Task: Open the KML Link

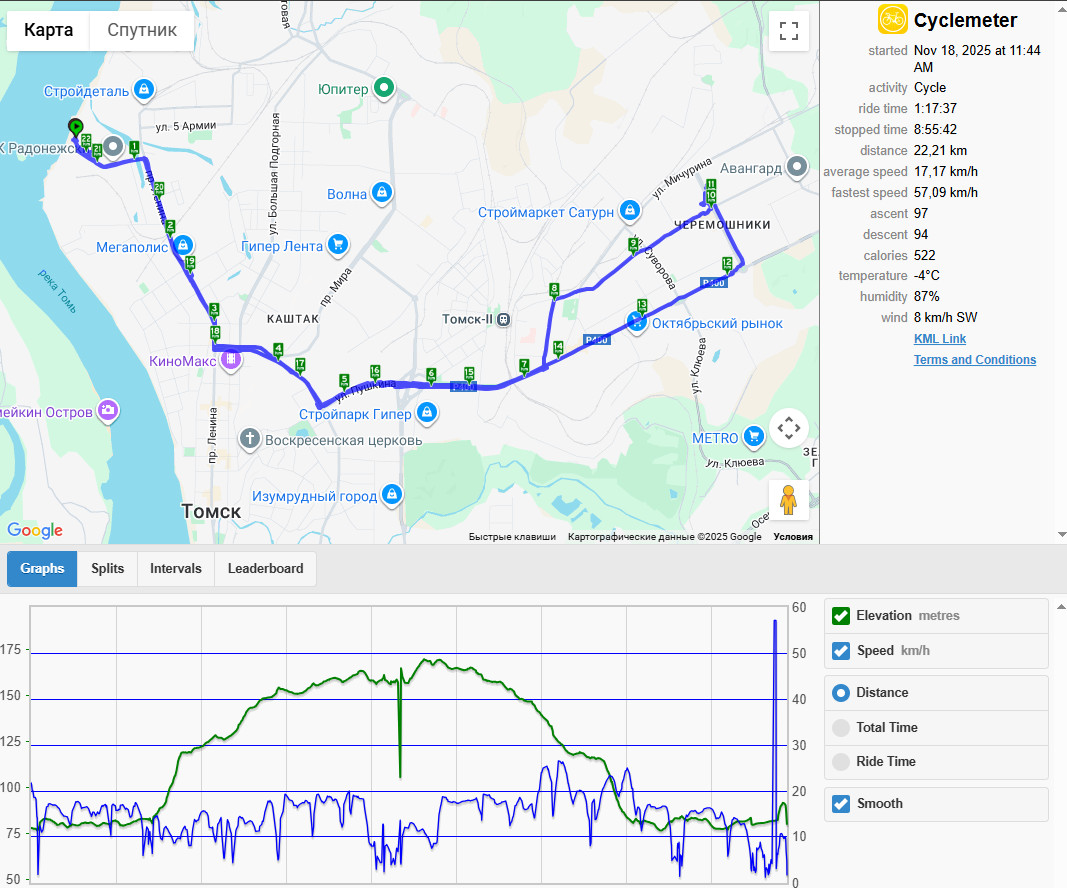Action: (940, 339)
